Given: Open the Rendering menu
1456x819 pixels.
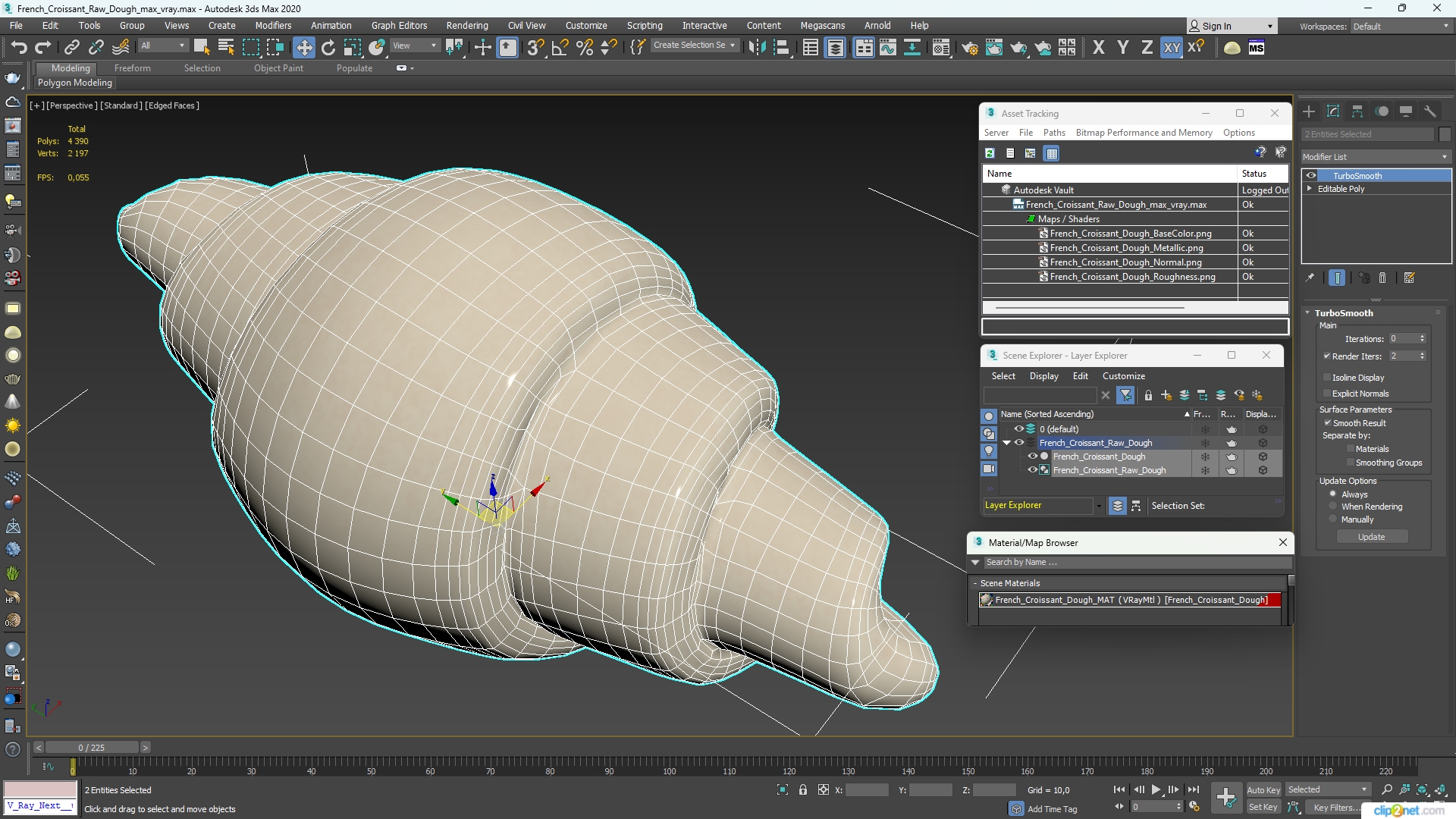Looking at the screenshot, I should [x=466, y=25].
